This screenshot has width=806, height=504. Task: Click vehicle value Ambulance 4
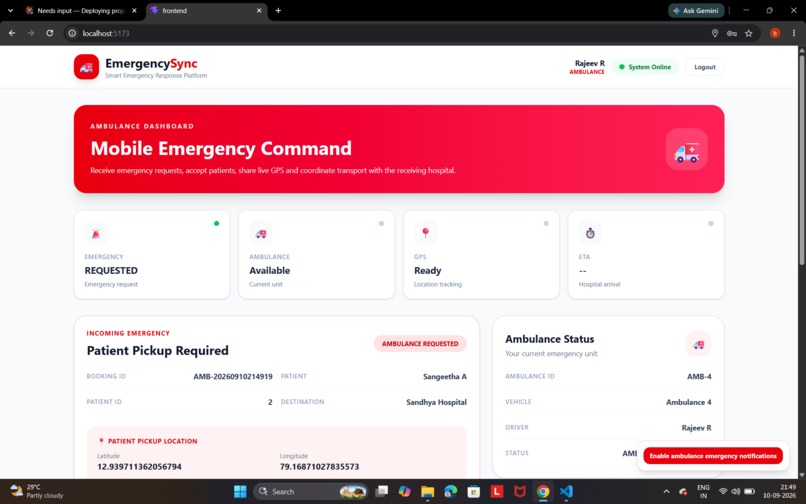coord(689,402)
